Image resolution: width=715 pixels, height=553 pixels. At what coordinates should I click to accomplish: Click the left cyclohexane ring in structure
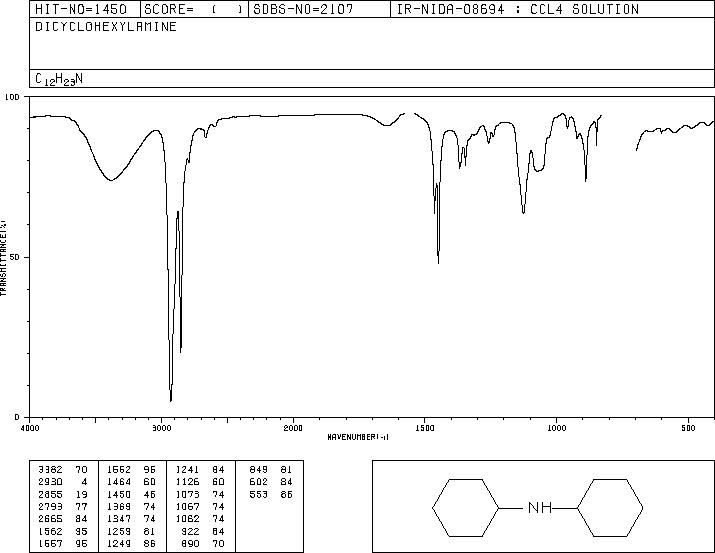pos(466,507)
